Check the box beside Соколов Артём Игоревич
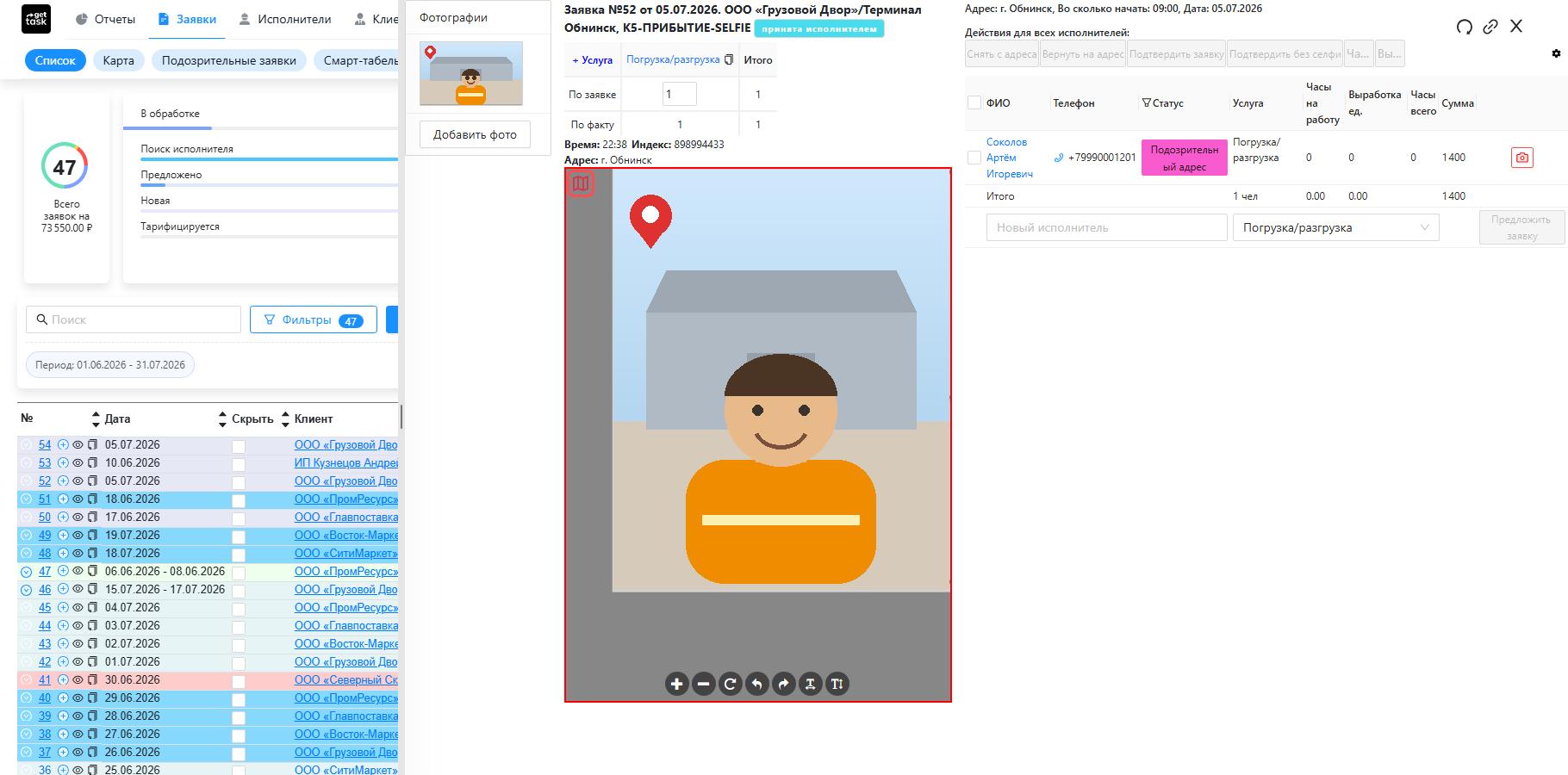Image resolution: width=1568 pixels, height=775 pixels. 974,158
